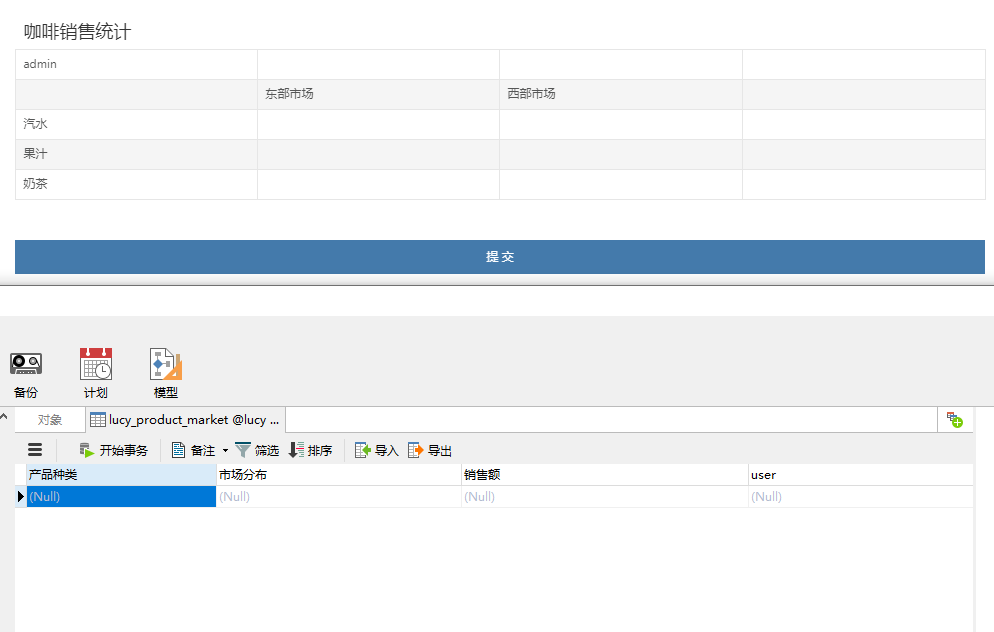This screenshot has width=994, height=632.
Task: Click the 产品种类 column header
Action: (x=120, y=475)
